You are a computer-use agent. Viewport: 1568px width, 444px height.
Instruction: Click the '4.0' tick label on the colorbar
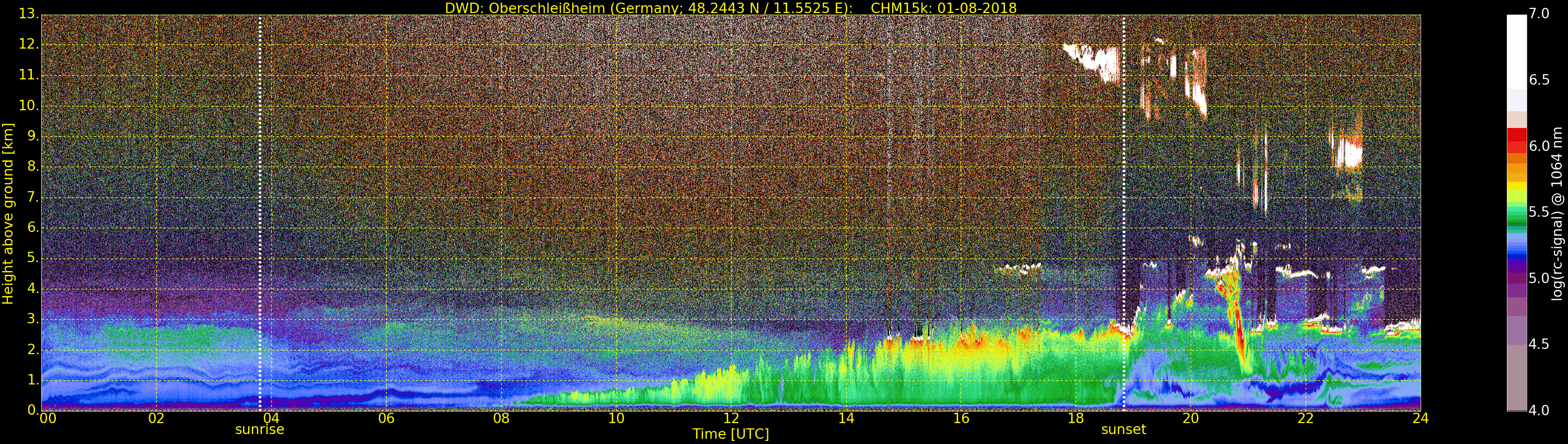pos(1539,411)
